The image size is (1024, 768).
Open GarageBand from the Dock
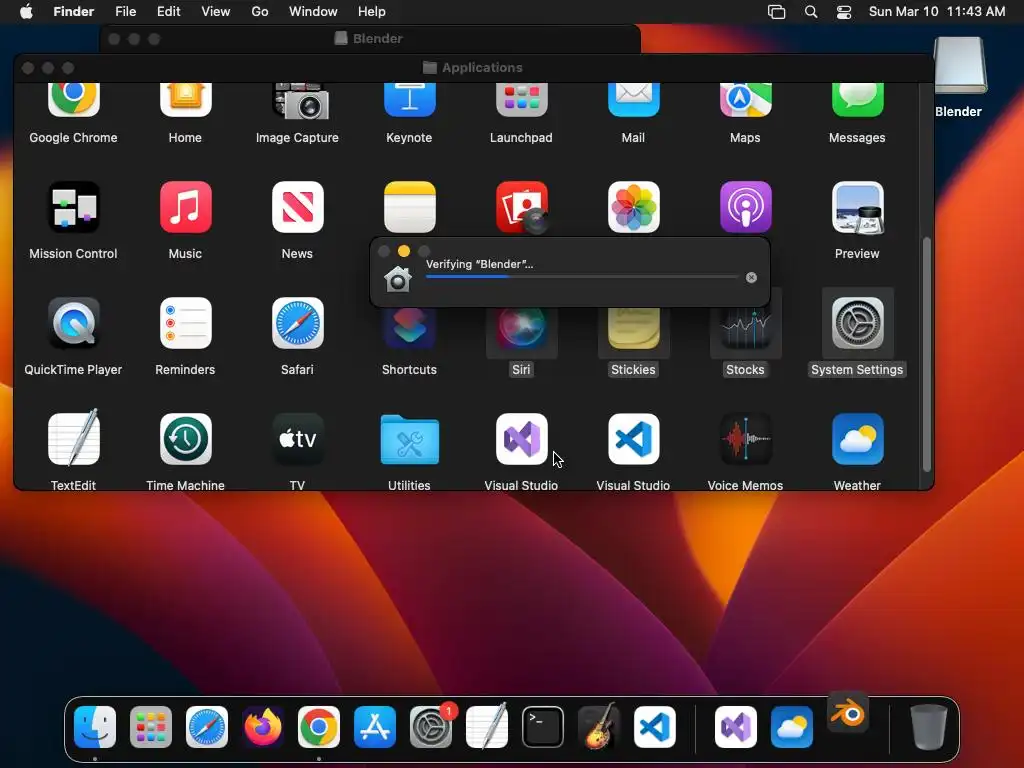coord(599,726)
